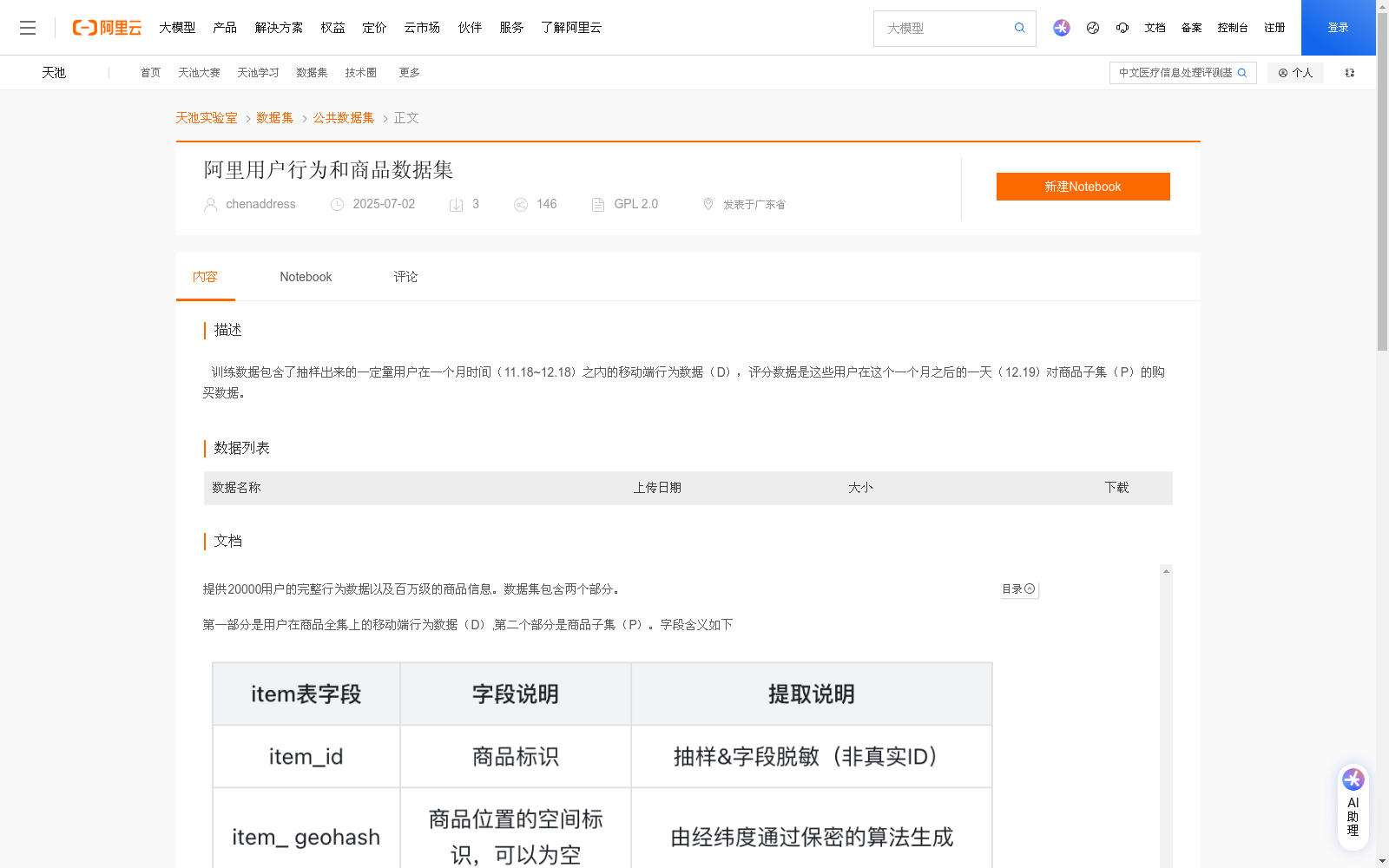Open the 个人 account dropdown
The height and width of the screenshot is (868, 1389).
click(x=1295, y=73)
